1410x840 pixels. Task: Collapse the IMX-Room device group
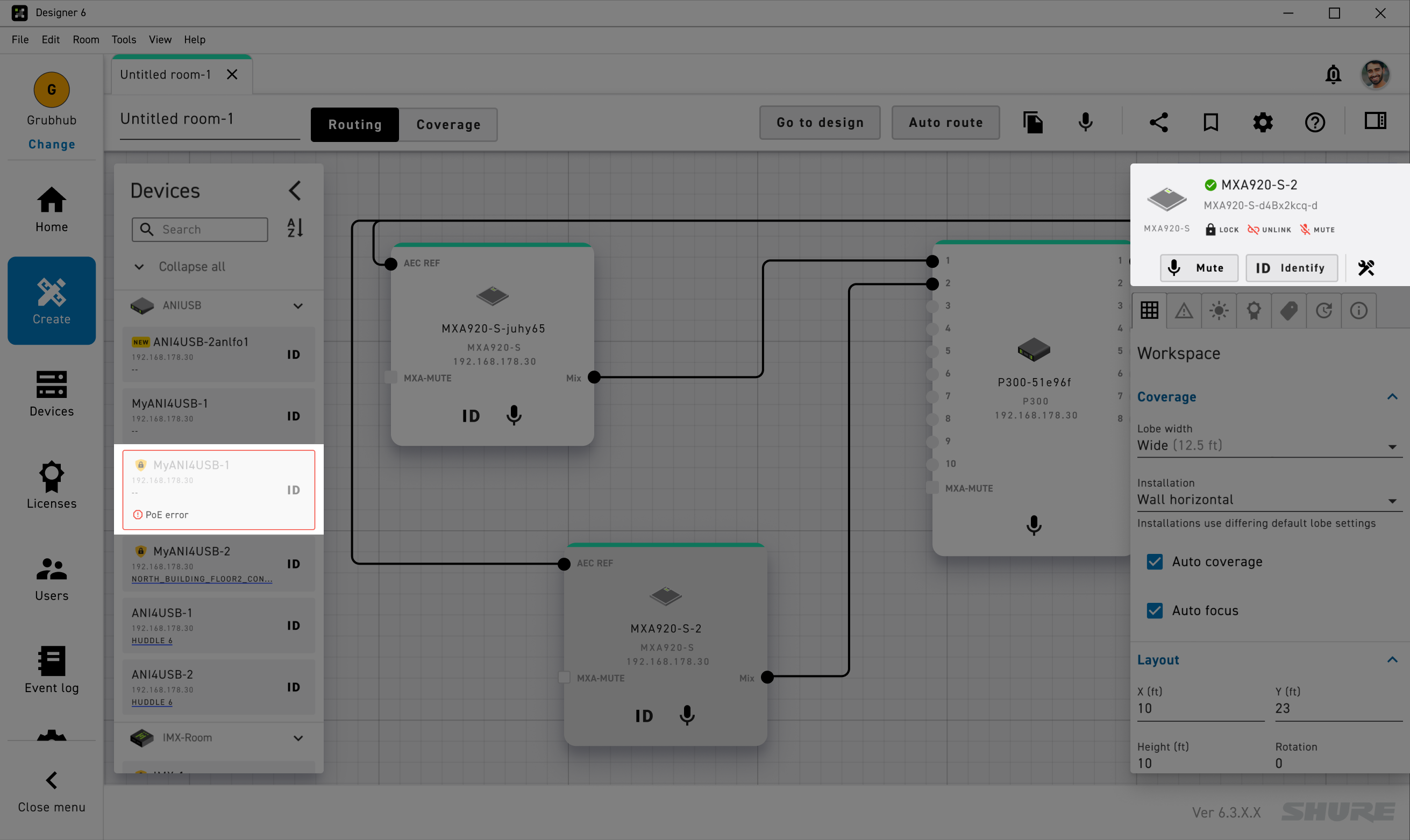(x=298, y=738)
